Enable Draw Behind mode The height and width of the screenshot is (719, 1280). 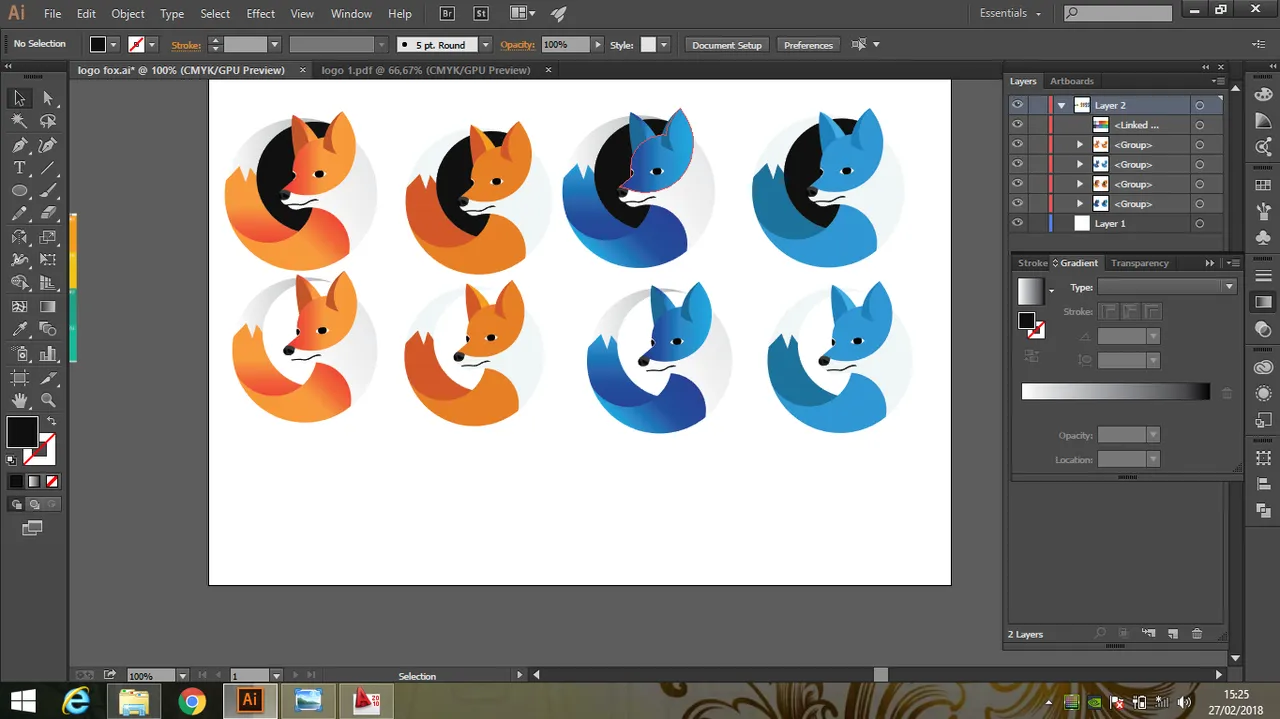click(x=33, y=504)
